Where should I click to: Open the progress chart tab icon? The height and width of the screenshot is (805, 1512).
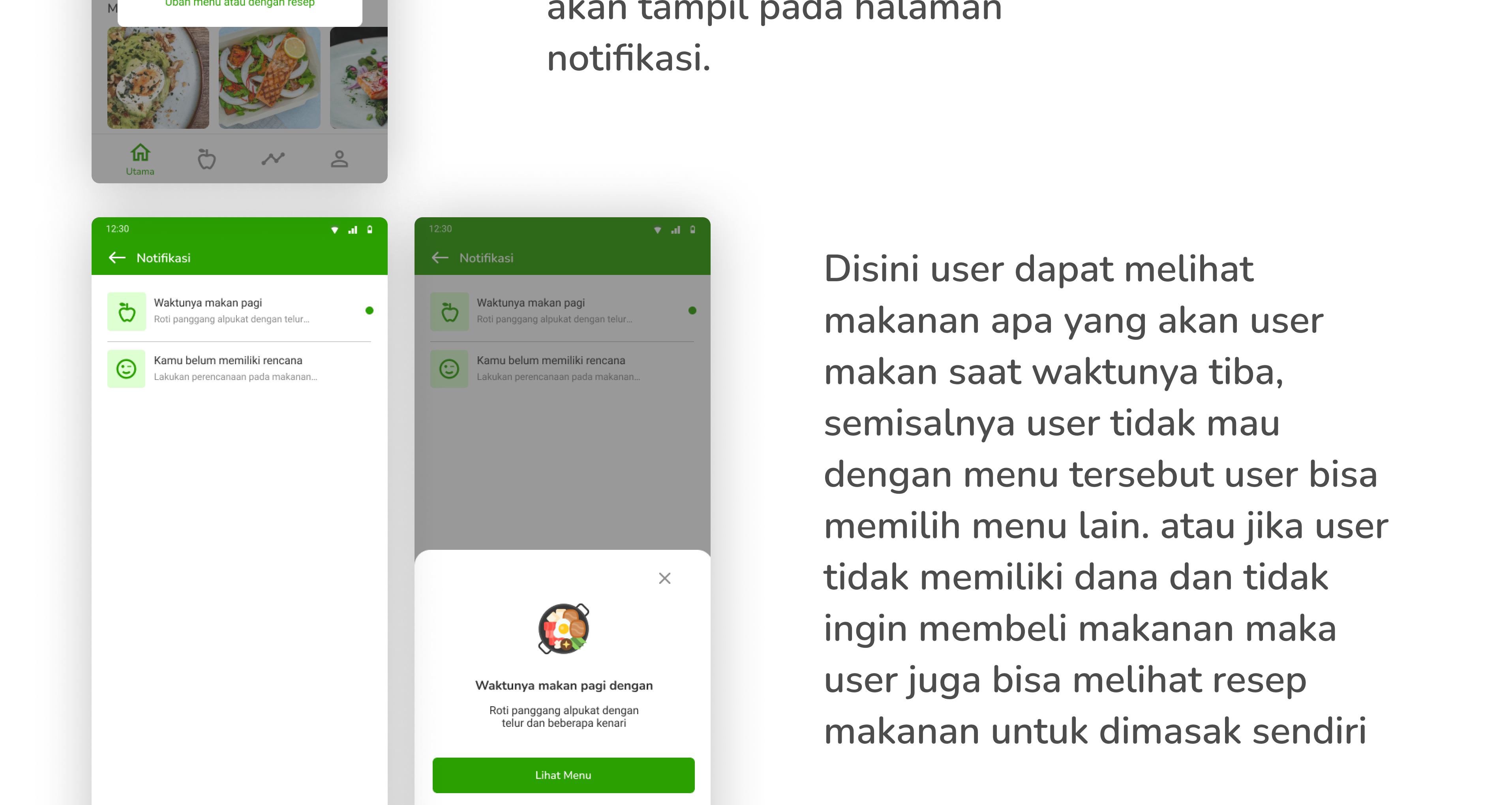click(273, 158)
